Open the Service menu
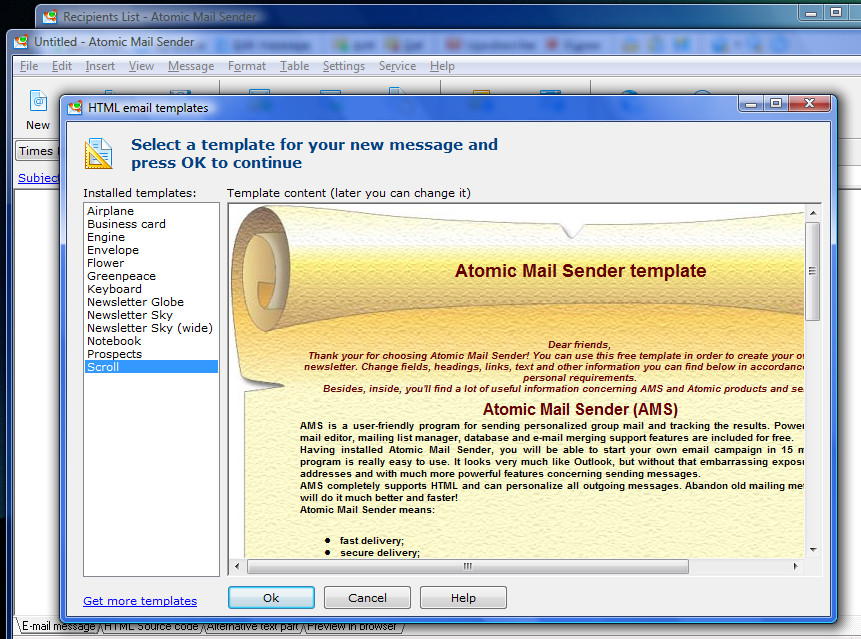This screenshot has height=639, width=861. coord(397,66)
